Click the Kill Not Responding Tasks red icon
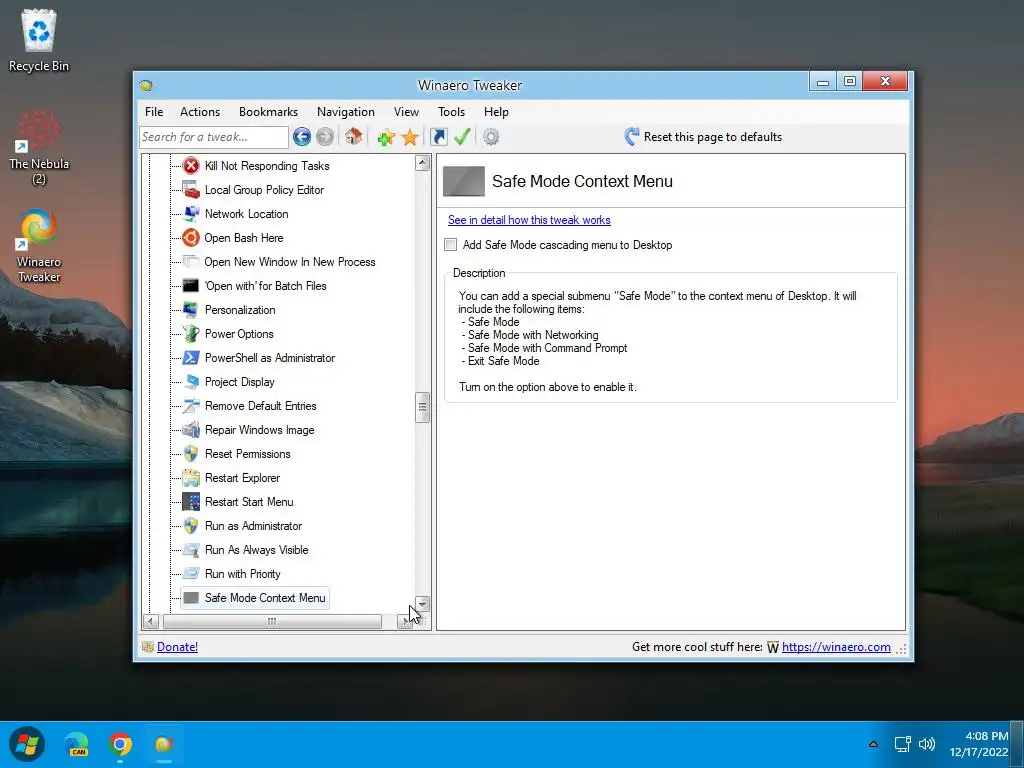Screen dimensions: 1024x768 pos(191,166)
